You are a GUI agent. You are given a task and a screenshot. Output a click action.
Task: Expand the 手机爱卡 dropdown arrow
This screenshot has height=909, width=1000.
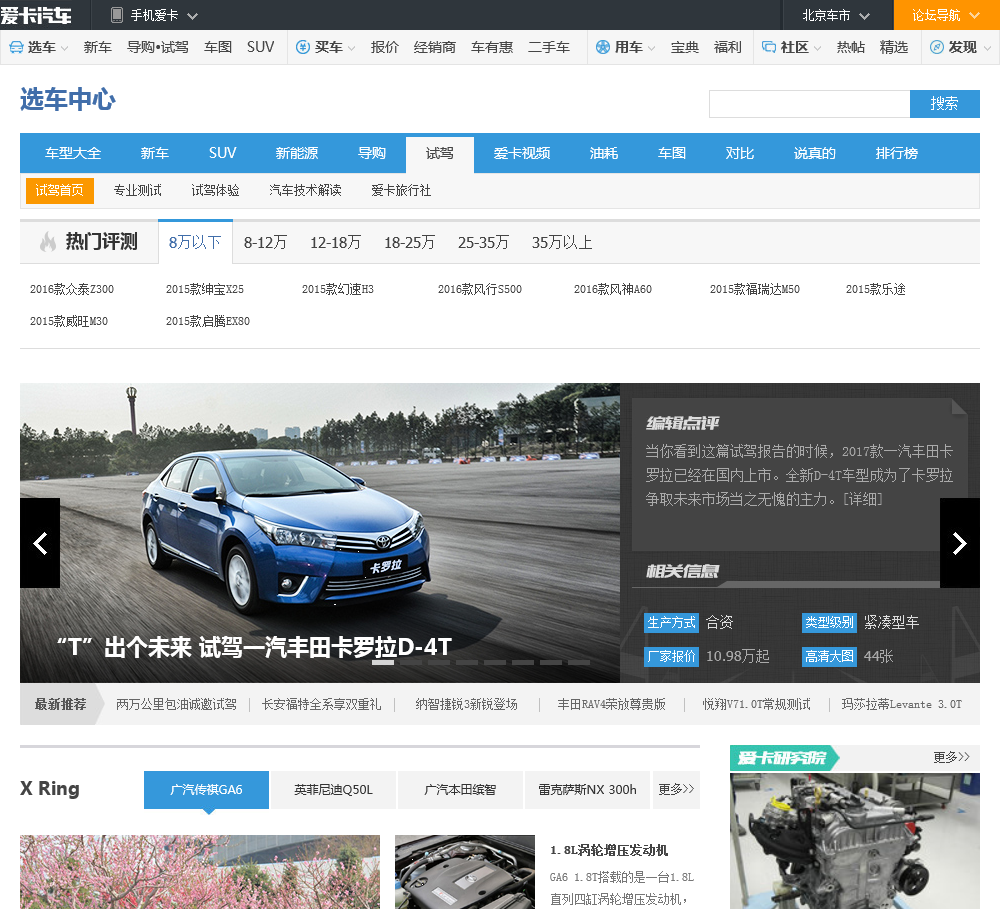pos(193,16)
